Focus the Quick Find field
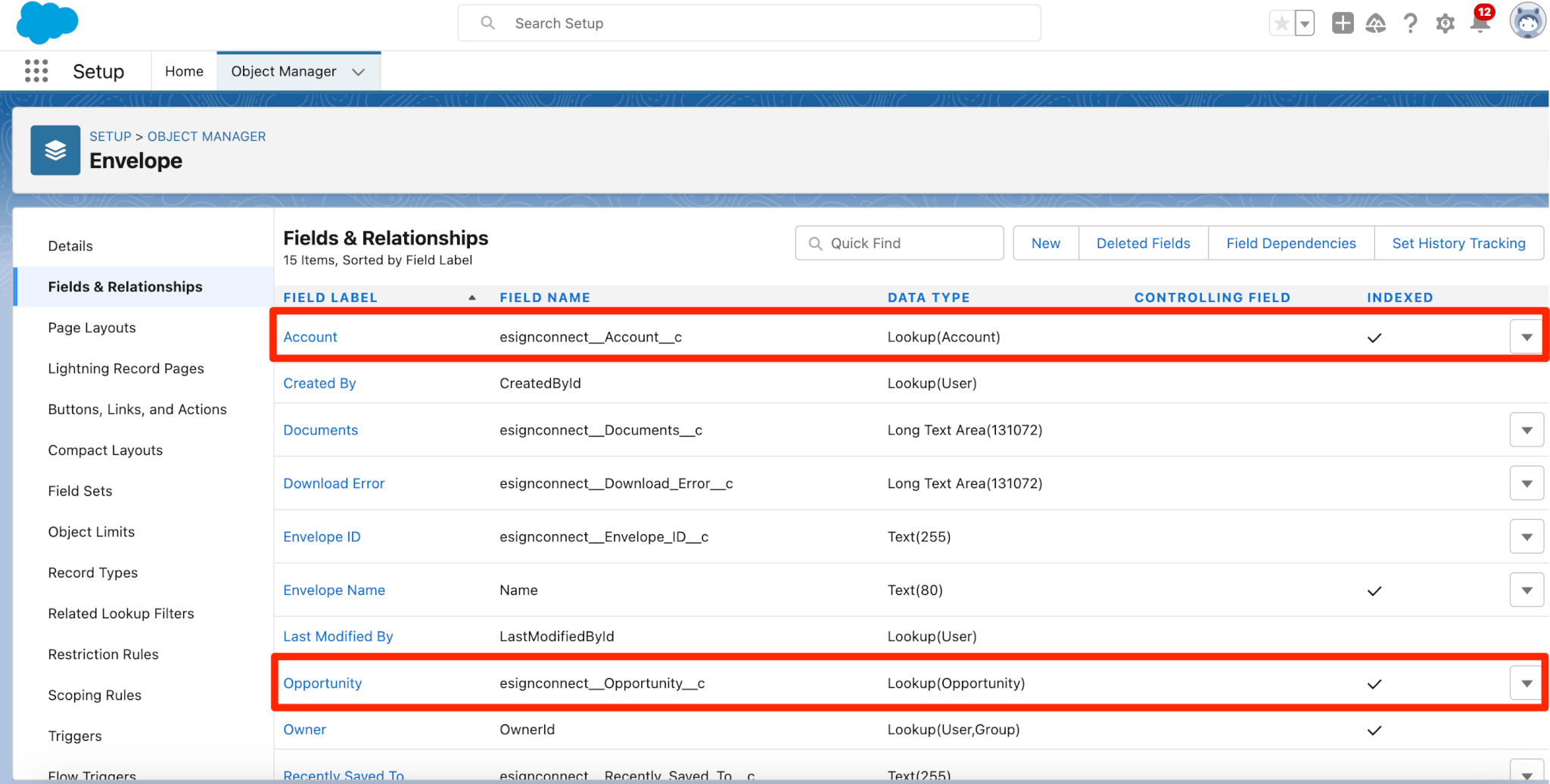 899,243
